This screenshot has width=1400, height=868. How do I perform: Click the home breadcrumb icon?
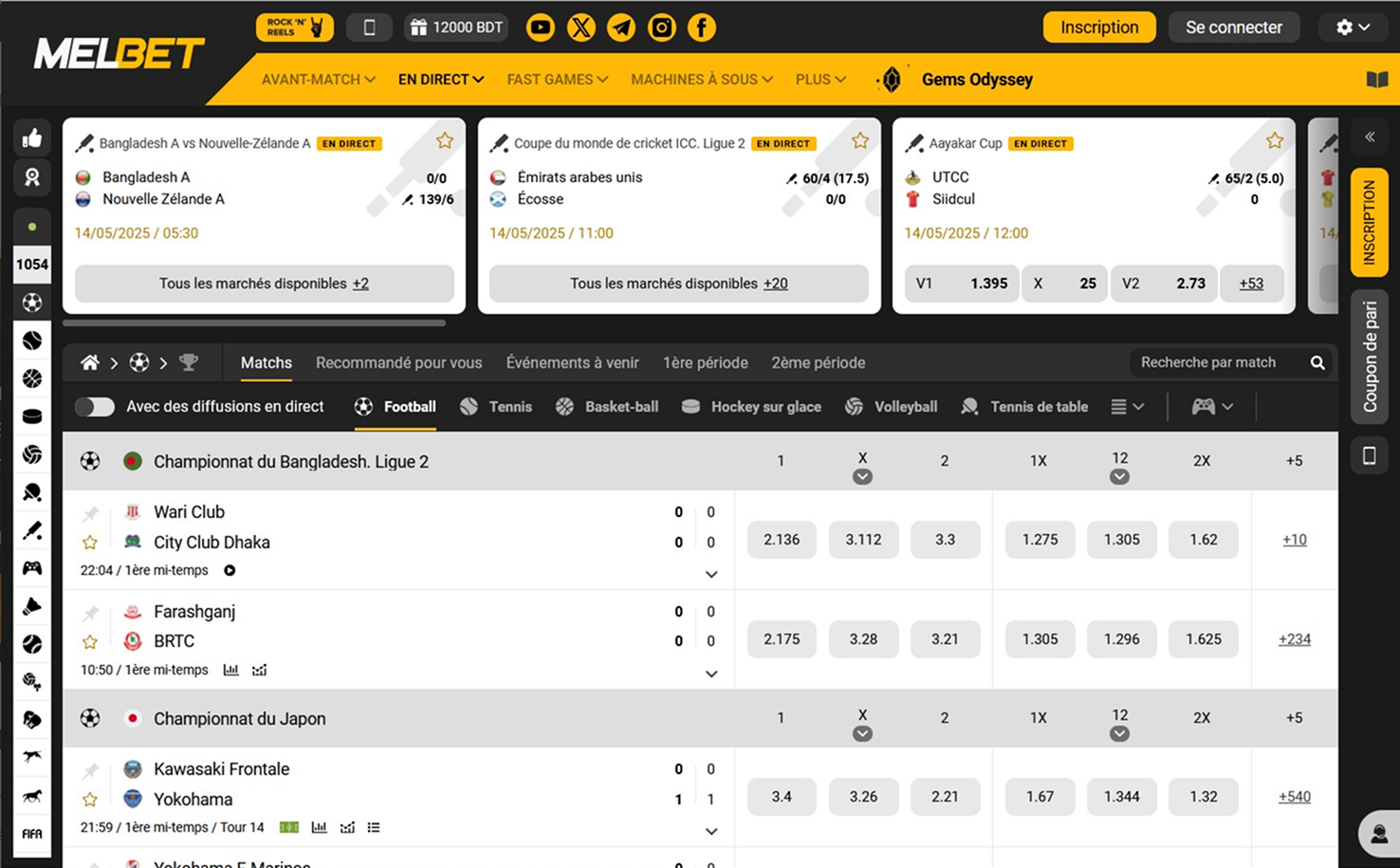90,362
